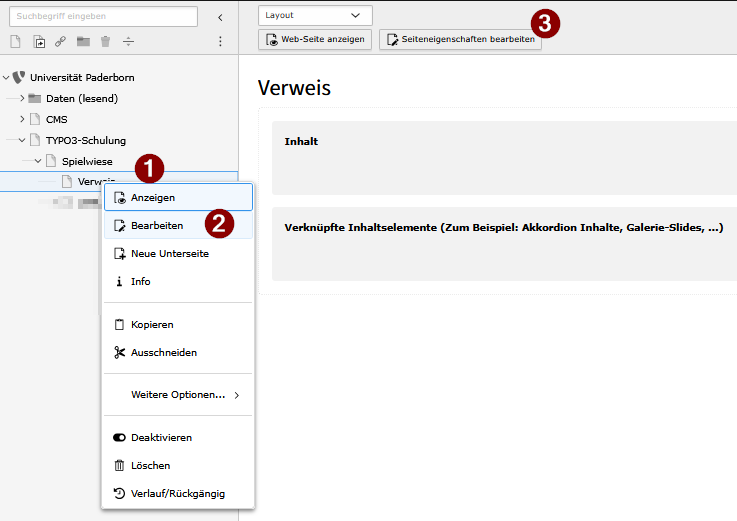Image resolution: width=737 pixels, height=521 pixels.
Task: Click the shortcut page icon in tree toolbar
Action: click(x=39, y=41)
